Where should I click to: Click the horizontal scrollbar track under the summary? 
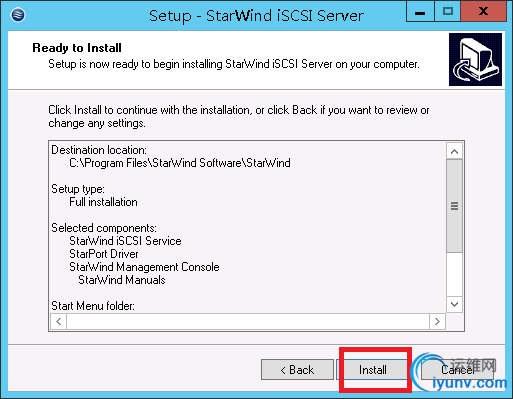[248, 321]
